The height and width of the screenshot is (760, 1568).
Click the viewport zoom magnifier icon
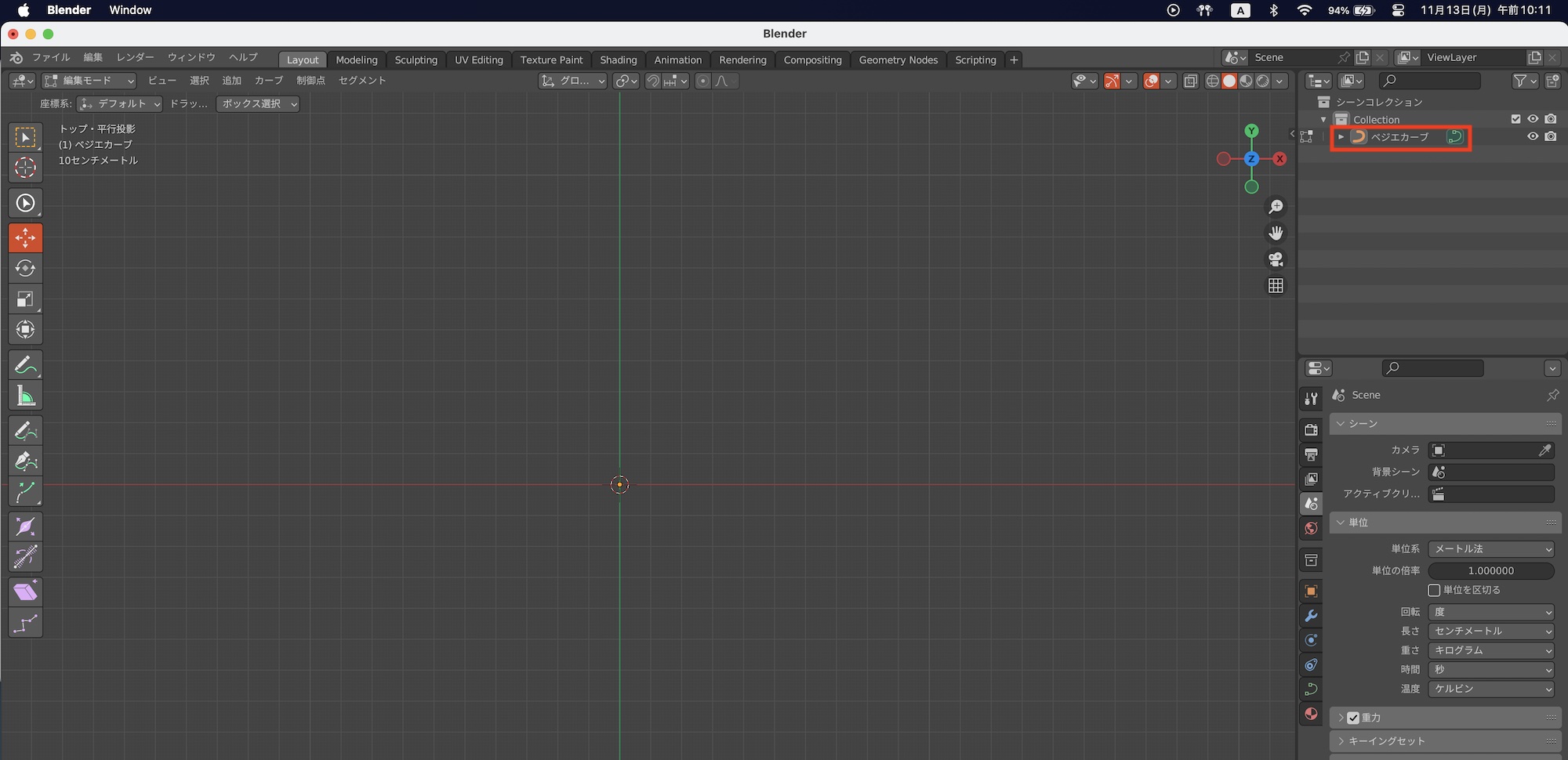tap(1276, 207)
